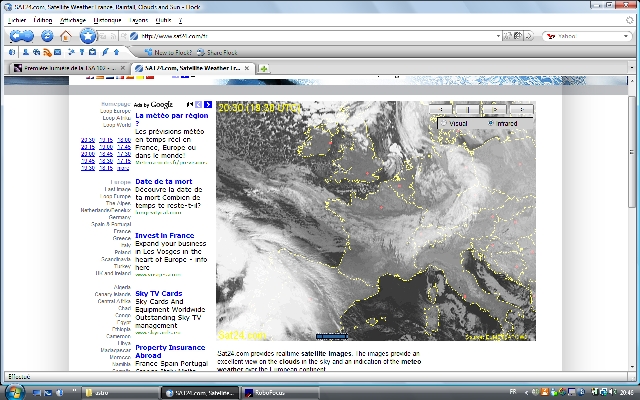Click the favorites sidebar star-arrow icon
This screenshot has height=400, width=640.
(71, 52)
